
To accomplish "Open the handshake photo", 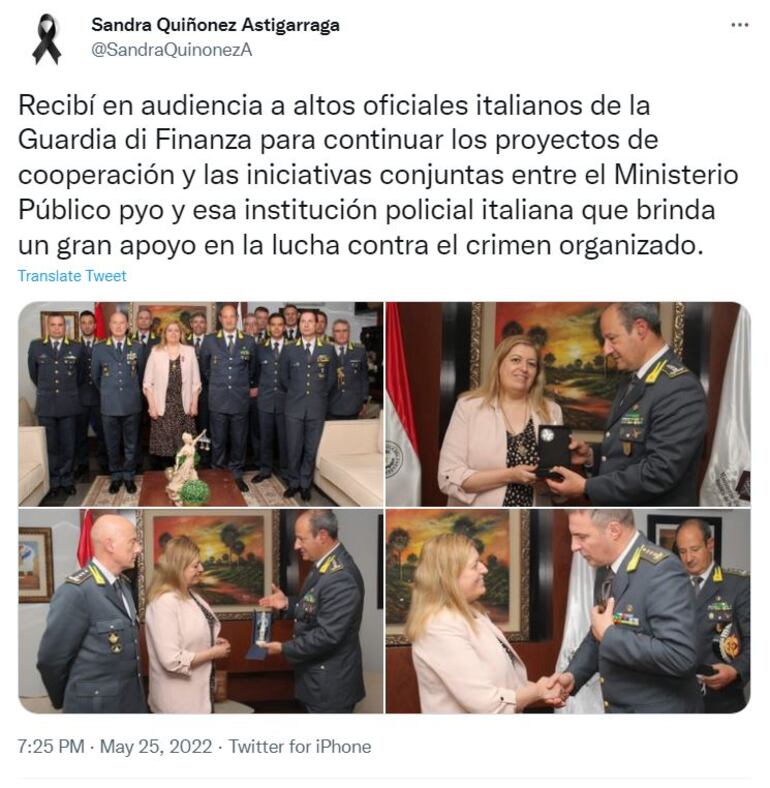I will tap(568, 611).
